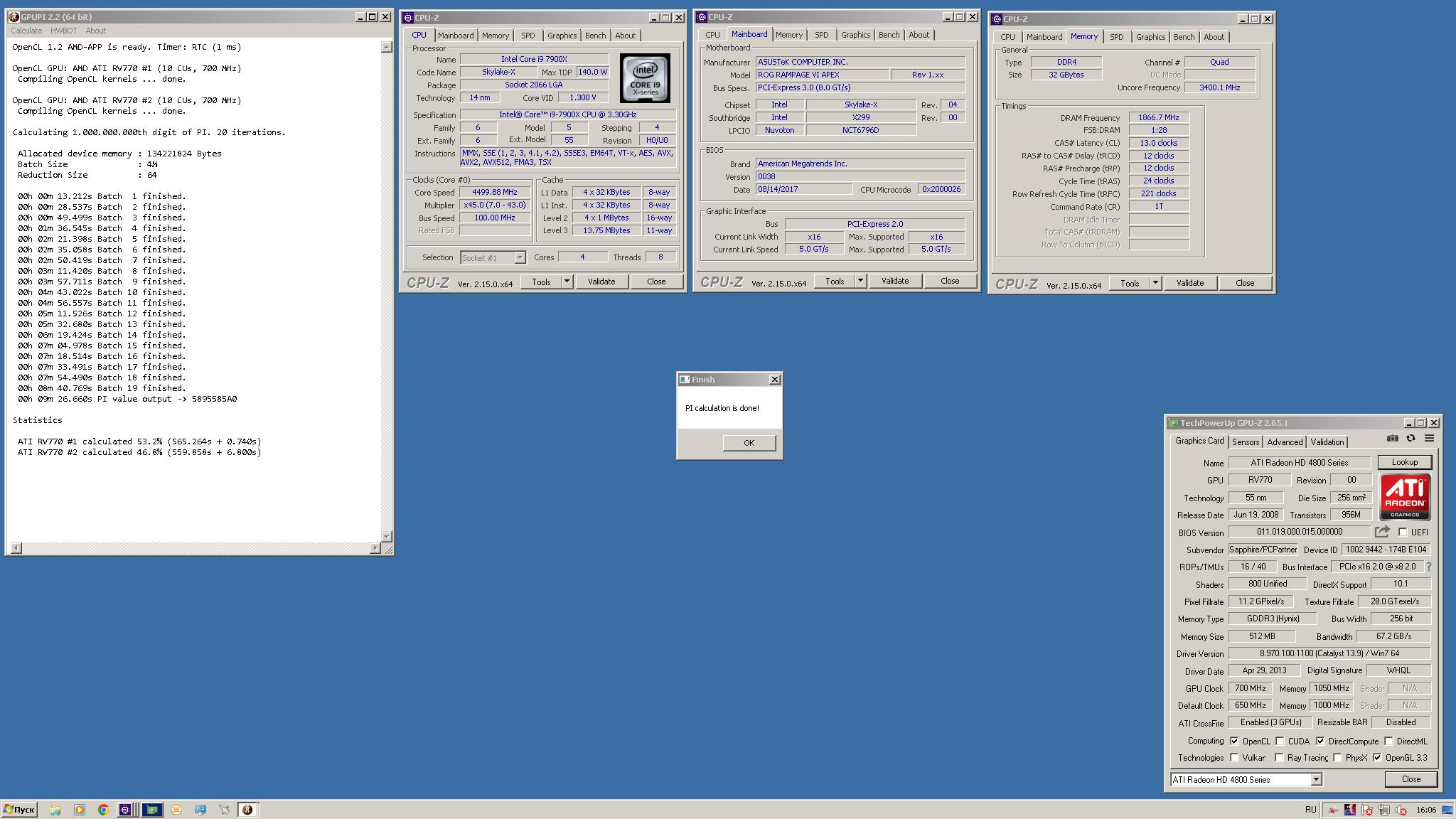Click OK in the Finish dialog
Viewport: 1456px width, 819px height.
(749, 442)
